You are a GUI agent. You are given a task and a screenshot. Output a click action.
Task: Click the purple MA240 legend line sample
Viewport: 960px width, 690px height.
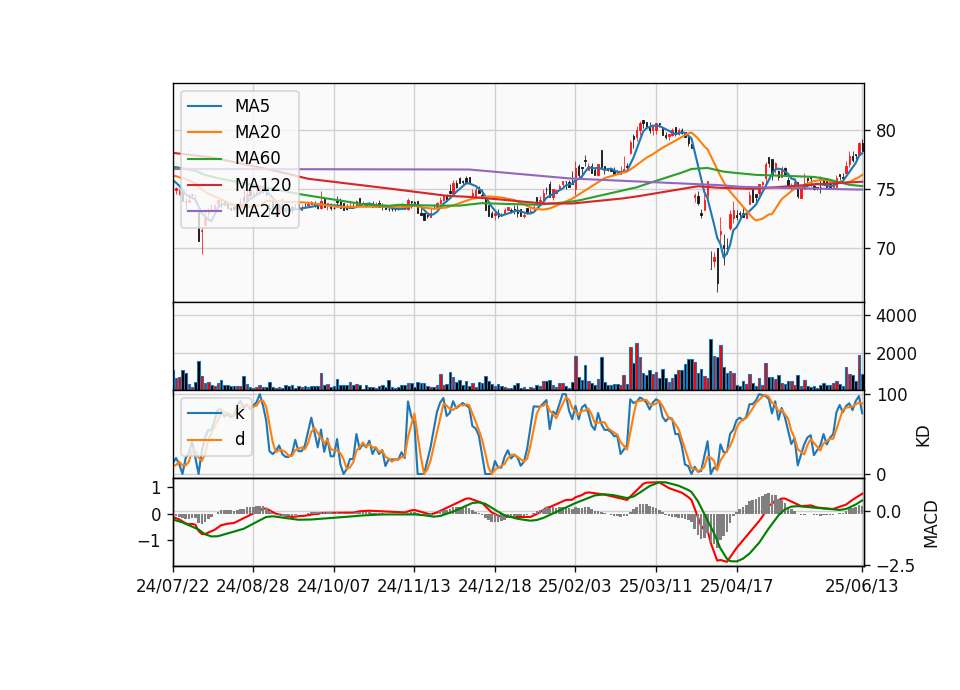coord(204,211)
